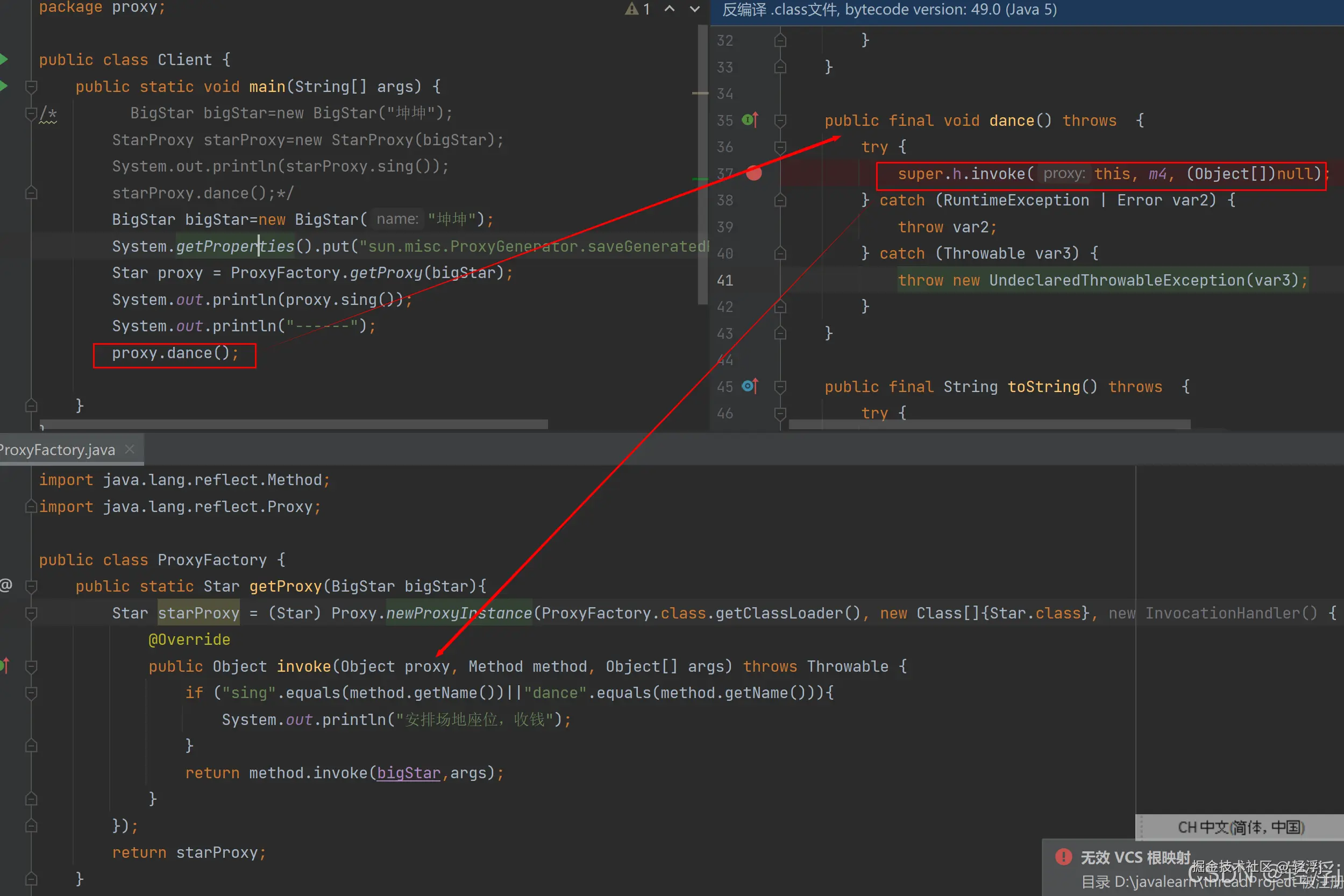Switch to the ProxyFactory.java tab
Viewport: 1344px width, 896px height.
[x=57, y=450]
